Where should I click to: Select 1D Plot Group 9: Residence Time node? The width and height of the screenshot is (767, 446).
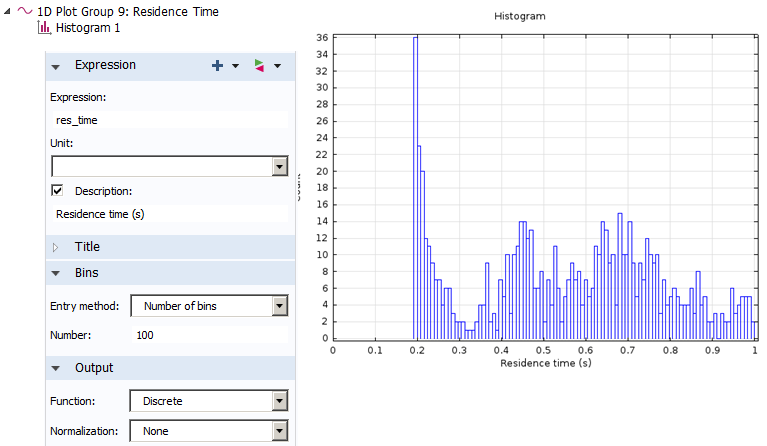(x=127, y=12)
